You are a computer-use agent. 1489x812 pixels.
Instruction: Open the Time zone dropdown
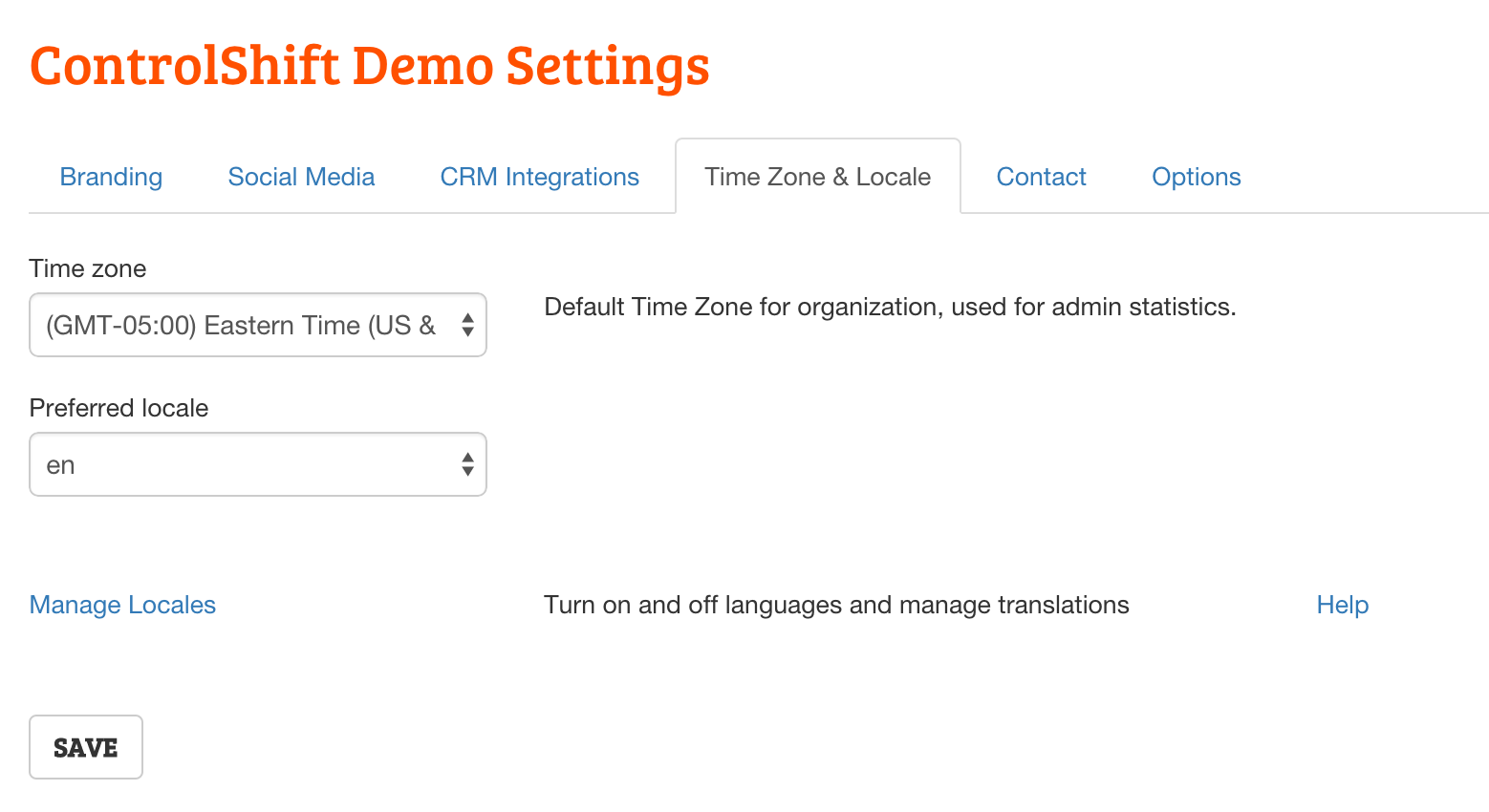click(258, 325)
